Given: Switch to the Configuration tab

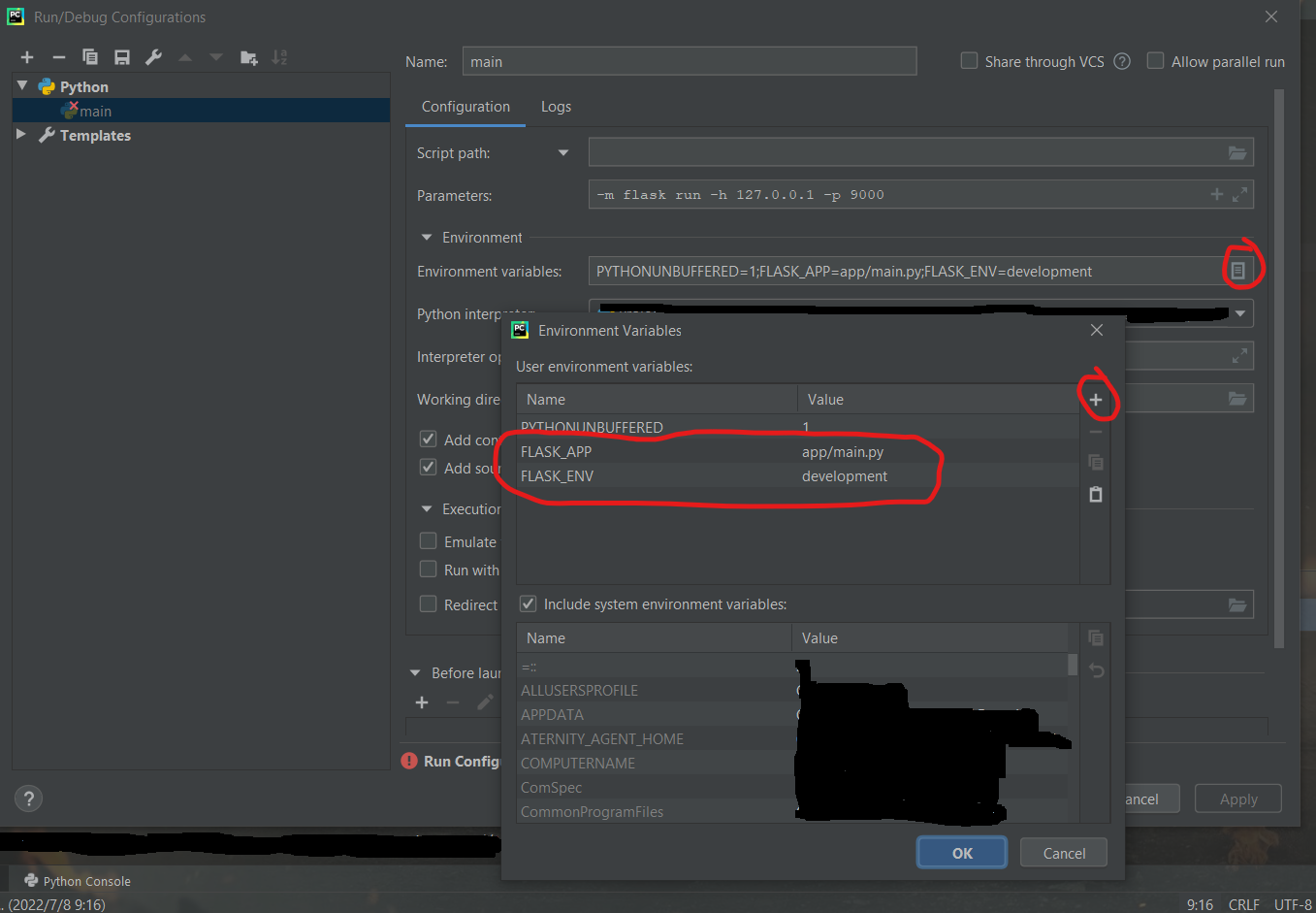Looking at the screenshot, I should point(465,107).
